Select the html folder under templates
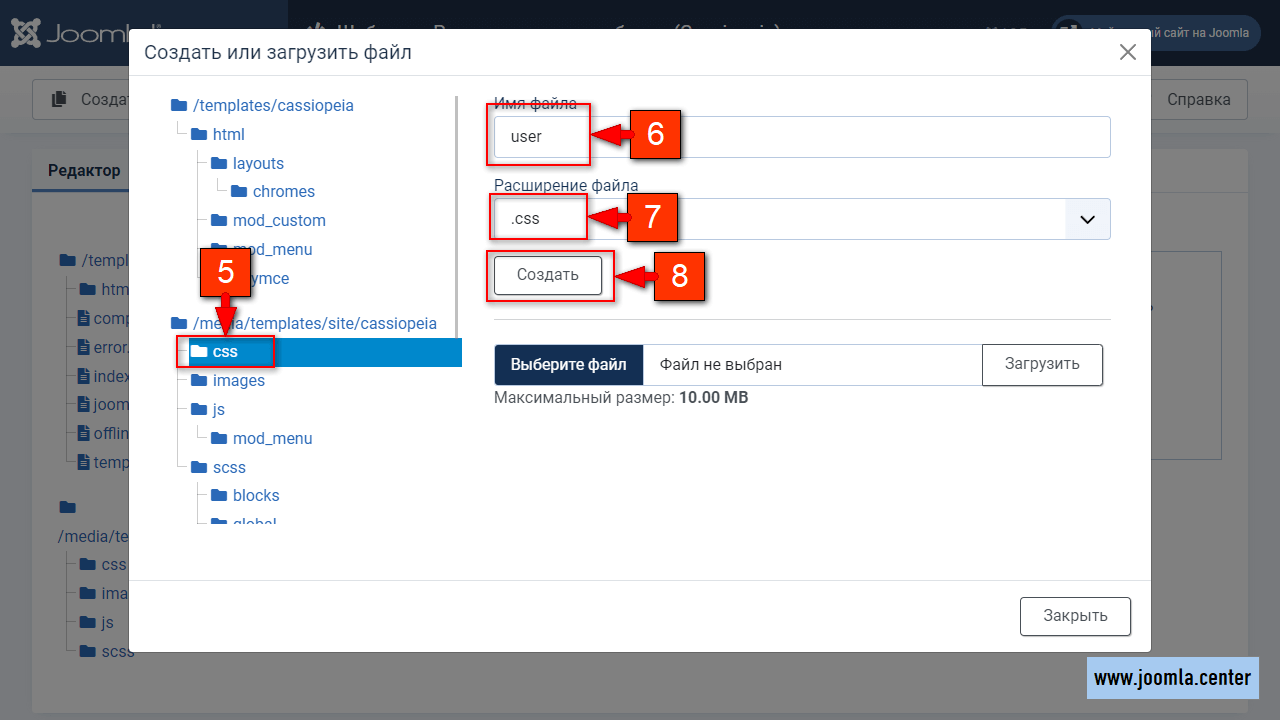1280x720 pixels. [228, 134]
